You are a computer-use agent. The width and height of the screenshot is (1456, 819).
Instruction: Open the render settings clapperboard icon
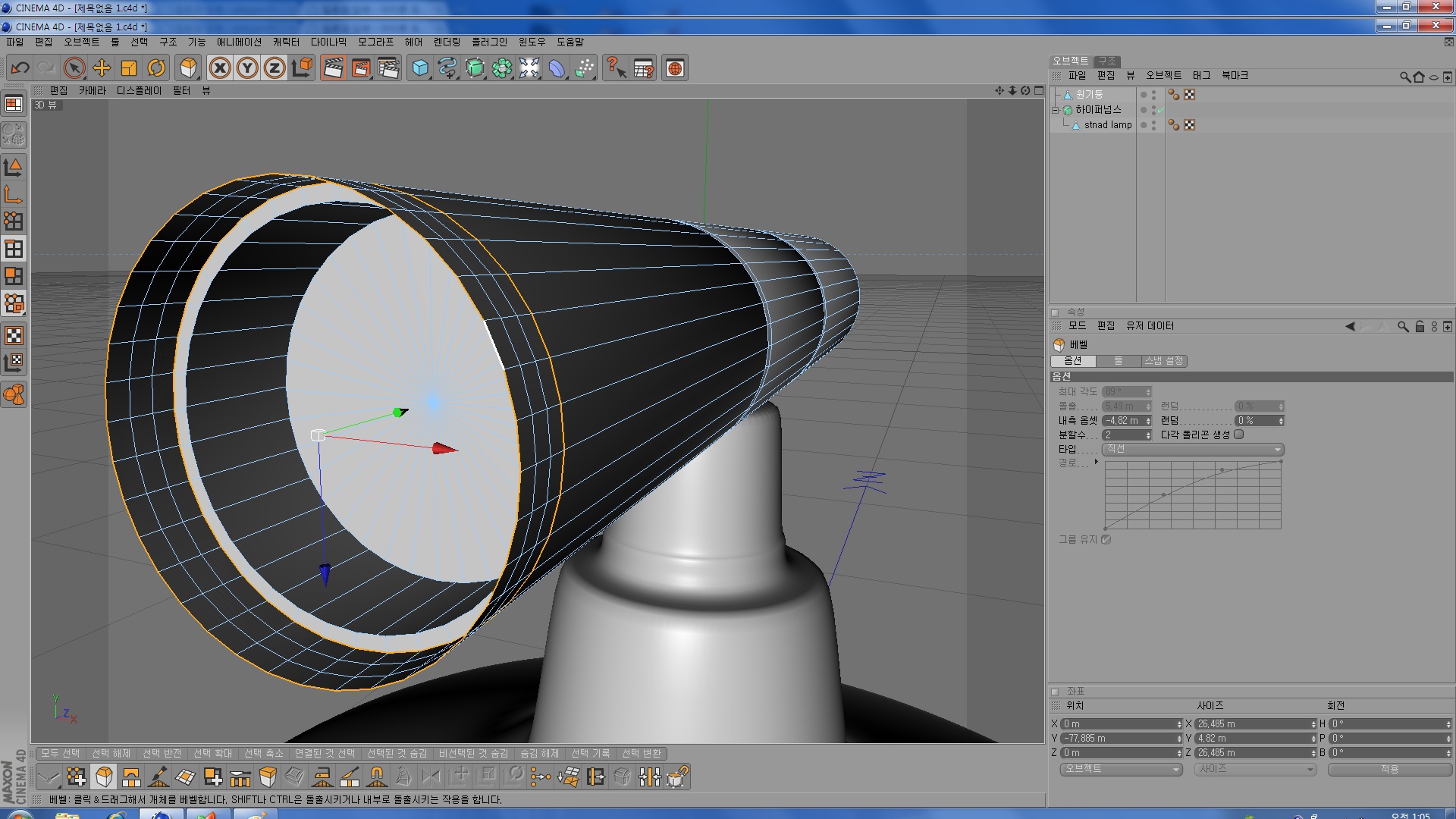point(388,68)
